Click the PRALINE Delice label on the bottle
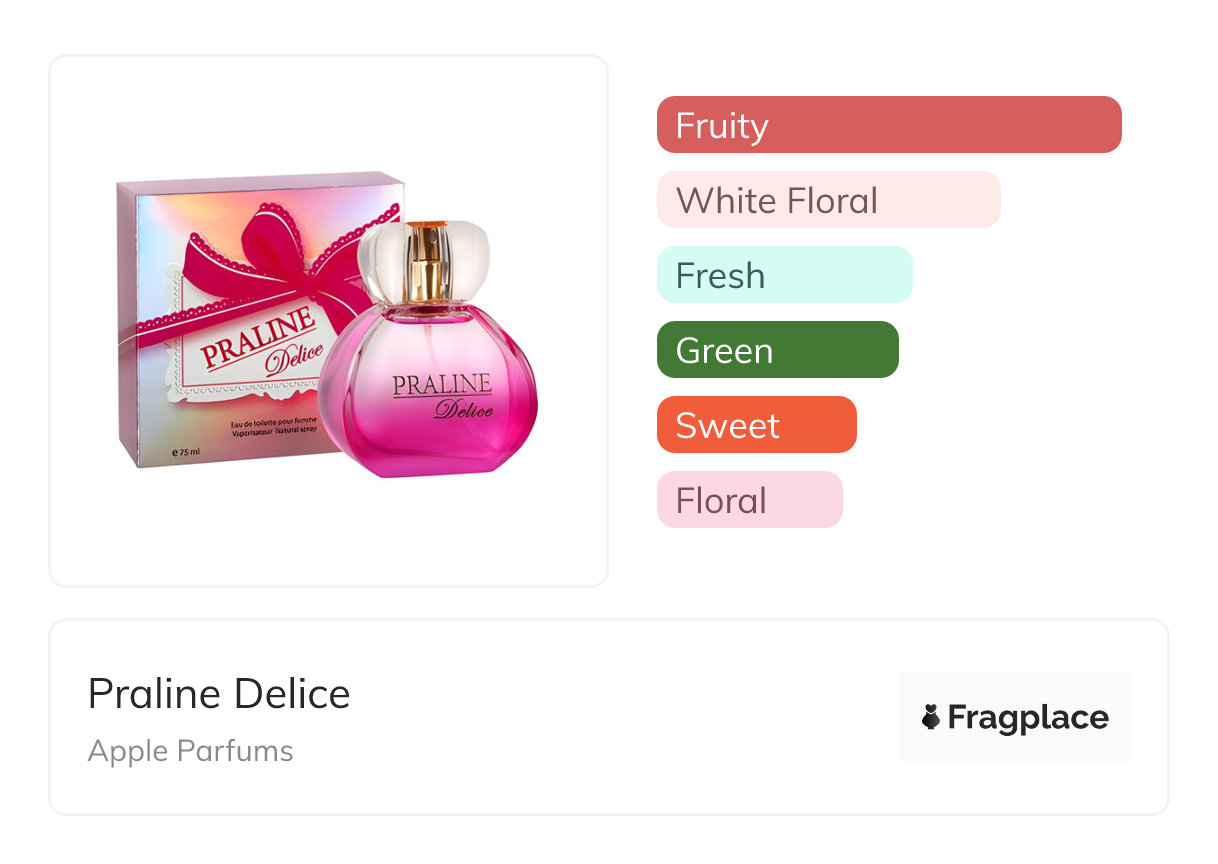The height and width of the screenshot is (864, 1218). pyautogui.click(x=443, y=394)
